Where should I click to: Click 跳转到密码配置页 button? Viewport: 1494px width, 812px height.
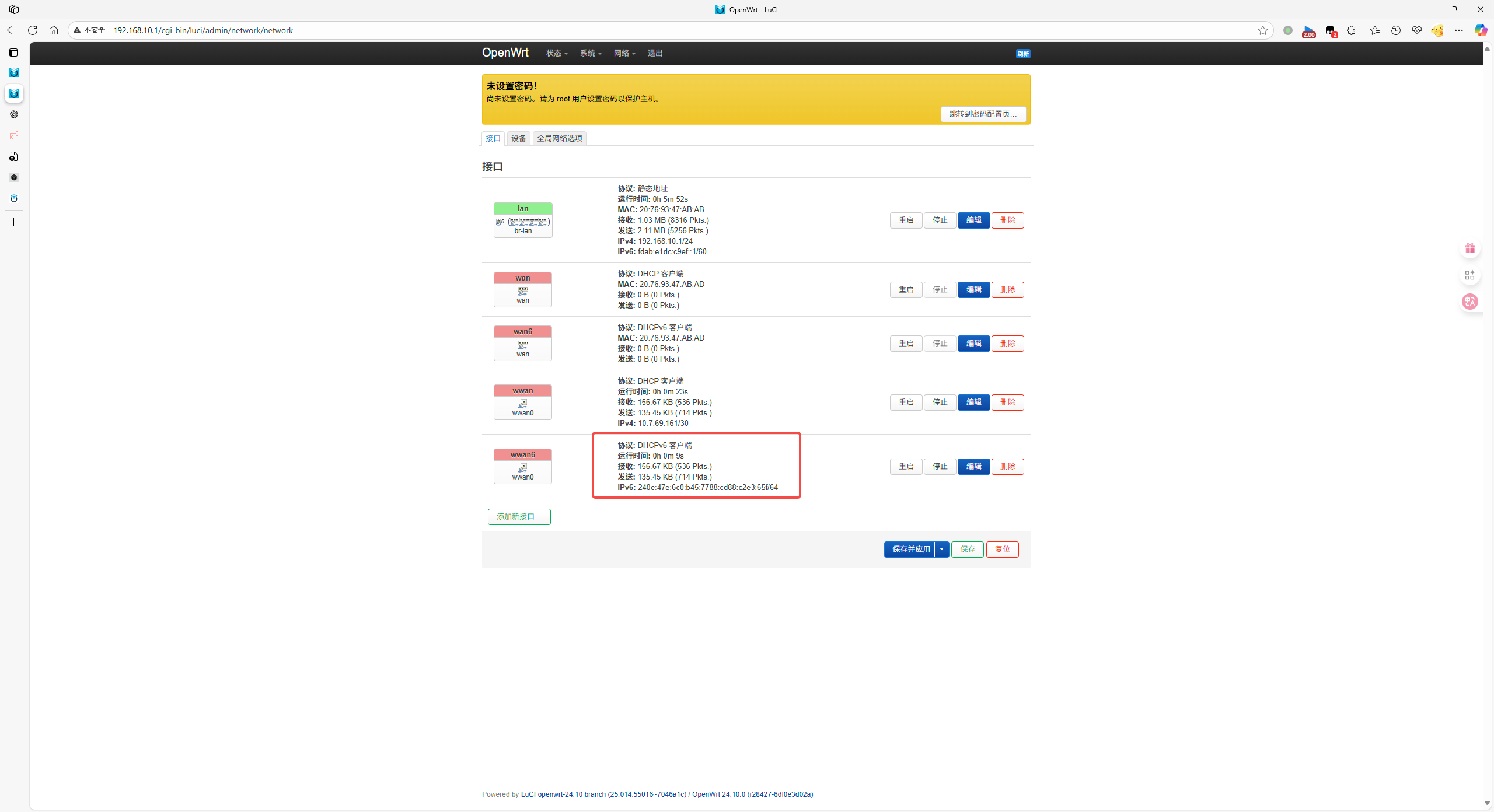pyautogui.click(x=983, y=114)
